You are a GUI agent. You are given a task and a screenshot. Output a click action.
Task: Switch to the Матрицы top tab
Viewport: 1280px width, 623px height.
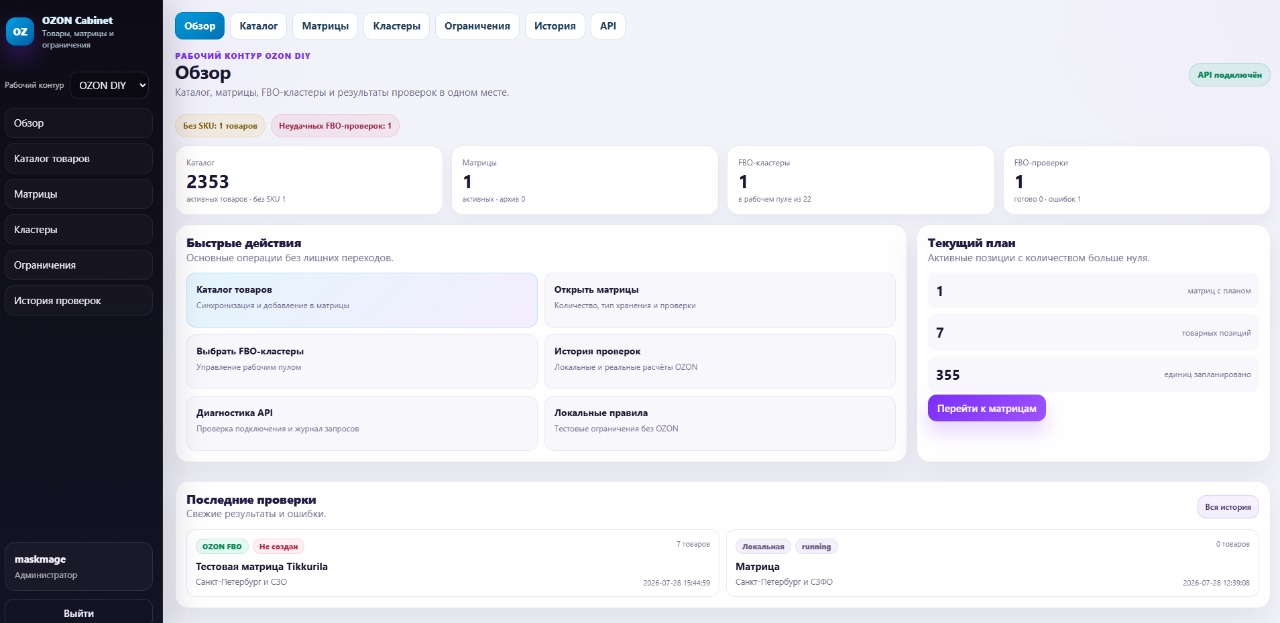coord(326,26)
